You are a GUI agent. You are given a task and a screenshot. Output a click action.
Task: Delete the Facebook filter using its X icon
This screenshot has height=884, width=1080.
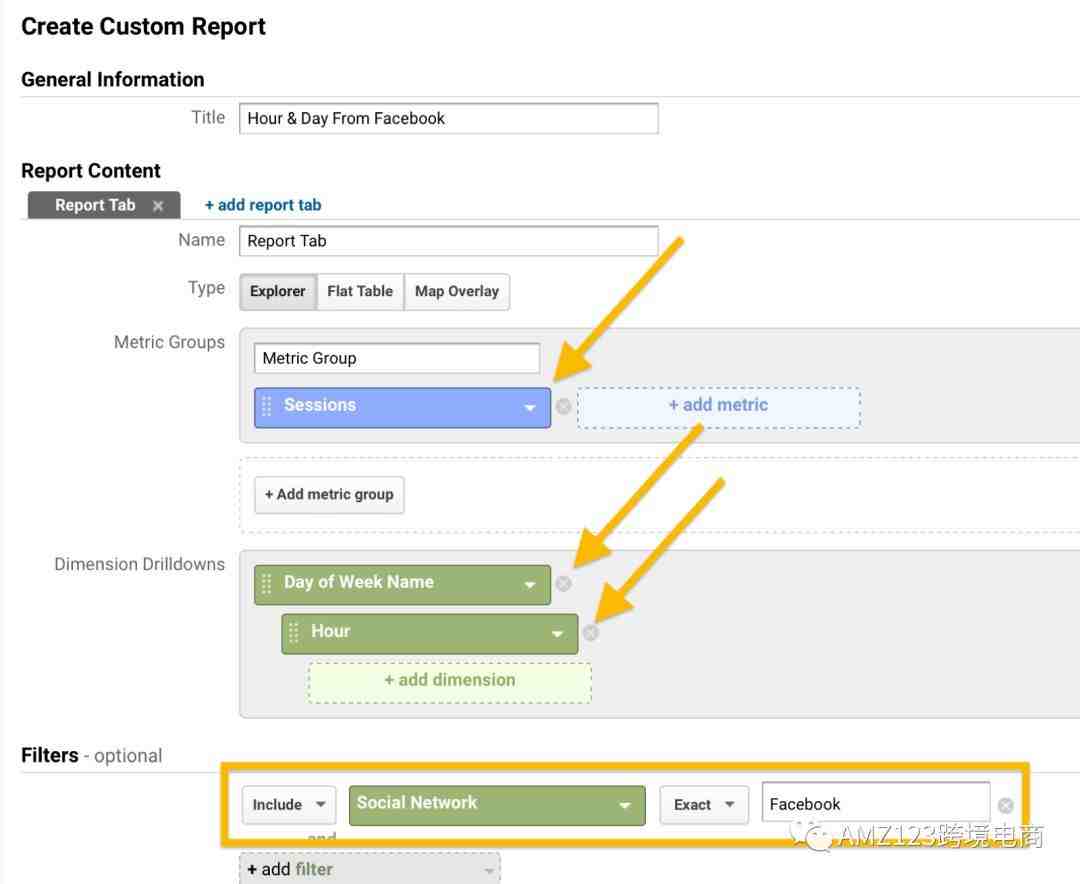coord(1005,805)
